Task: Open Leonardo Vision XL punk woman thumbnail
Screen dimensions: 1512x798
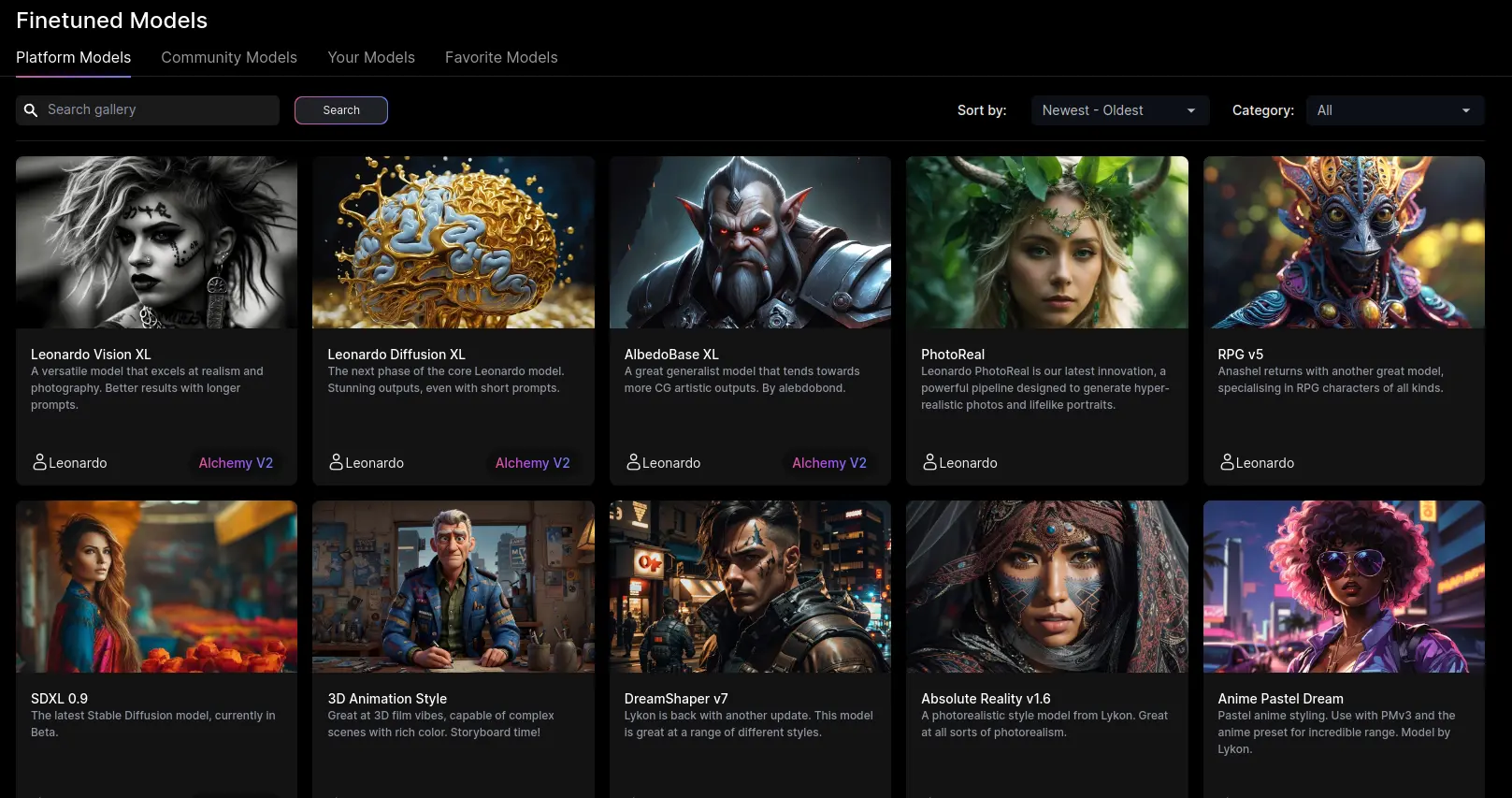Action: point(156,242)
